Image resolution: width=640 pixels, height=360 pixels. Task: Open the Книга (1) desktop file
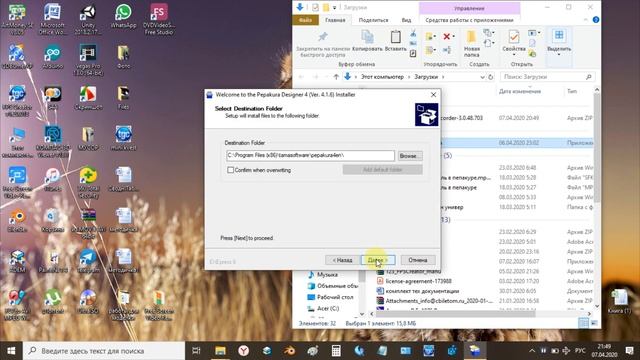click(620, 301)
